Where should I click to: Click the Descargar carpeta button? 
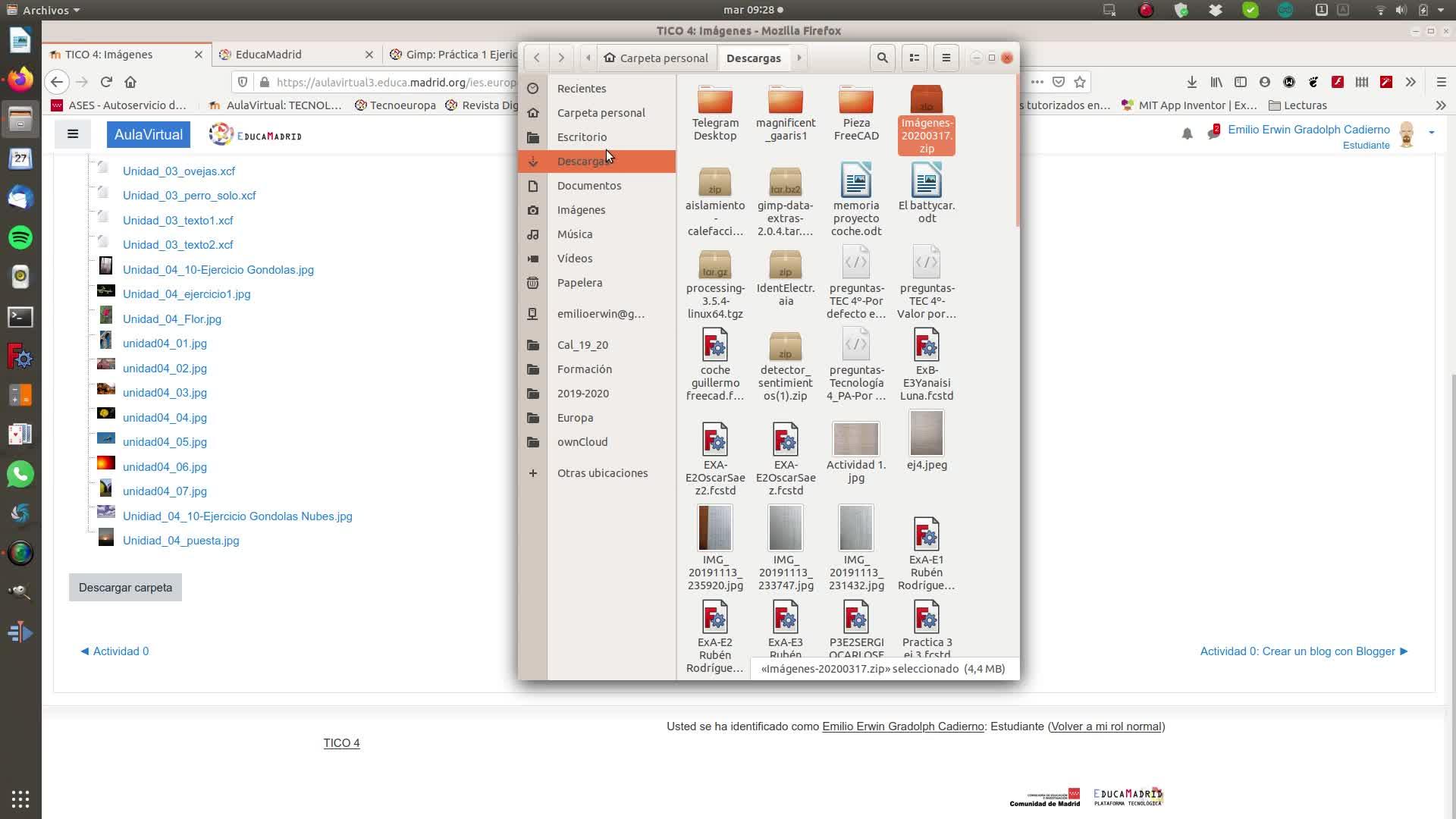coord(125,588)
